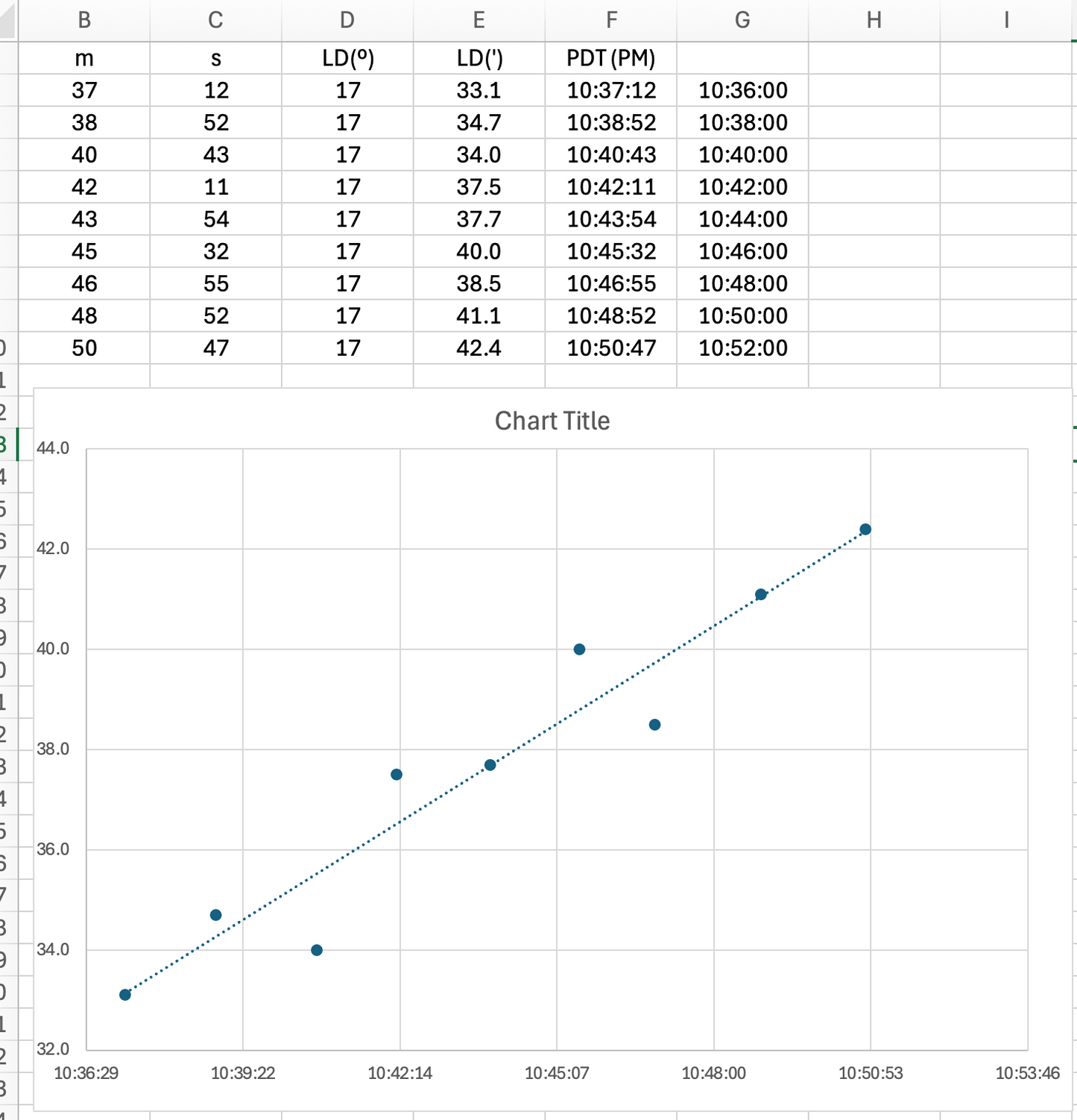This screenshot has height=1120, width=1077.
Task: Click the 10:48:00 horizontal axis label
Action: point(713,1073)
